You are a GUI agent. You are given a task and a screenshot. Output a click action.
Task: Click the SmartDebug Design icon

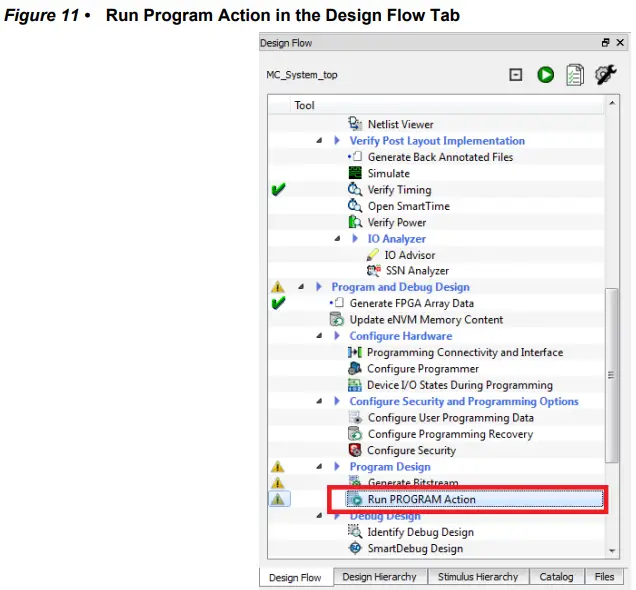coord(355,548)
